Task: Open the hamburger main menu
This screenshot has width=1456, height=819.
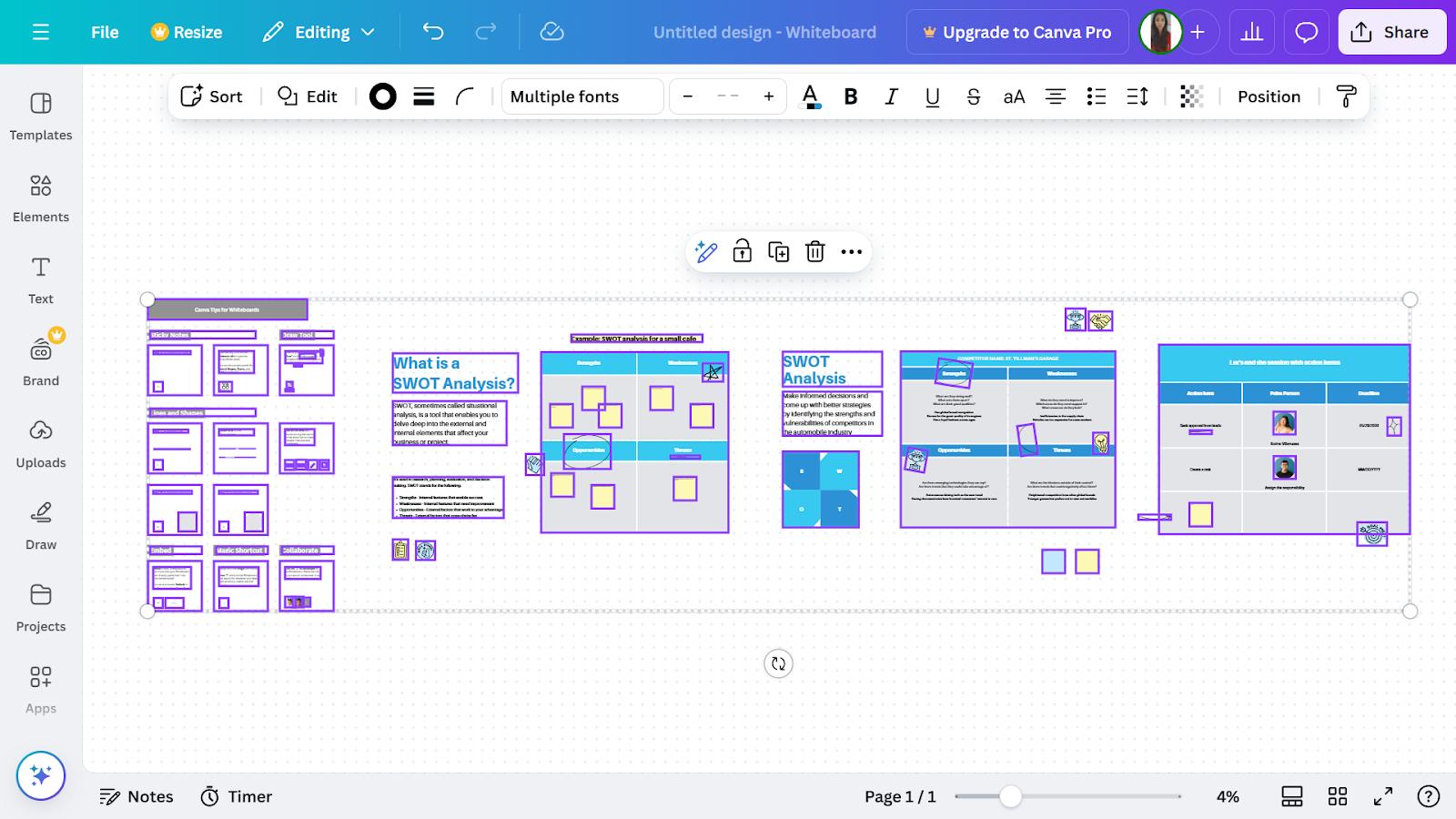Action: (41, 33)
